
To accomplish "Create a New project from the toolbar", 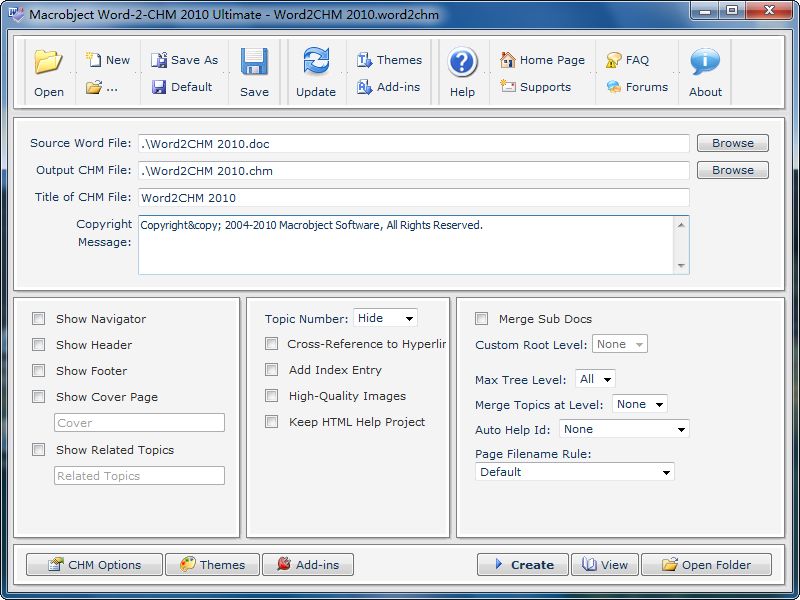I will coord(108,60).
